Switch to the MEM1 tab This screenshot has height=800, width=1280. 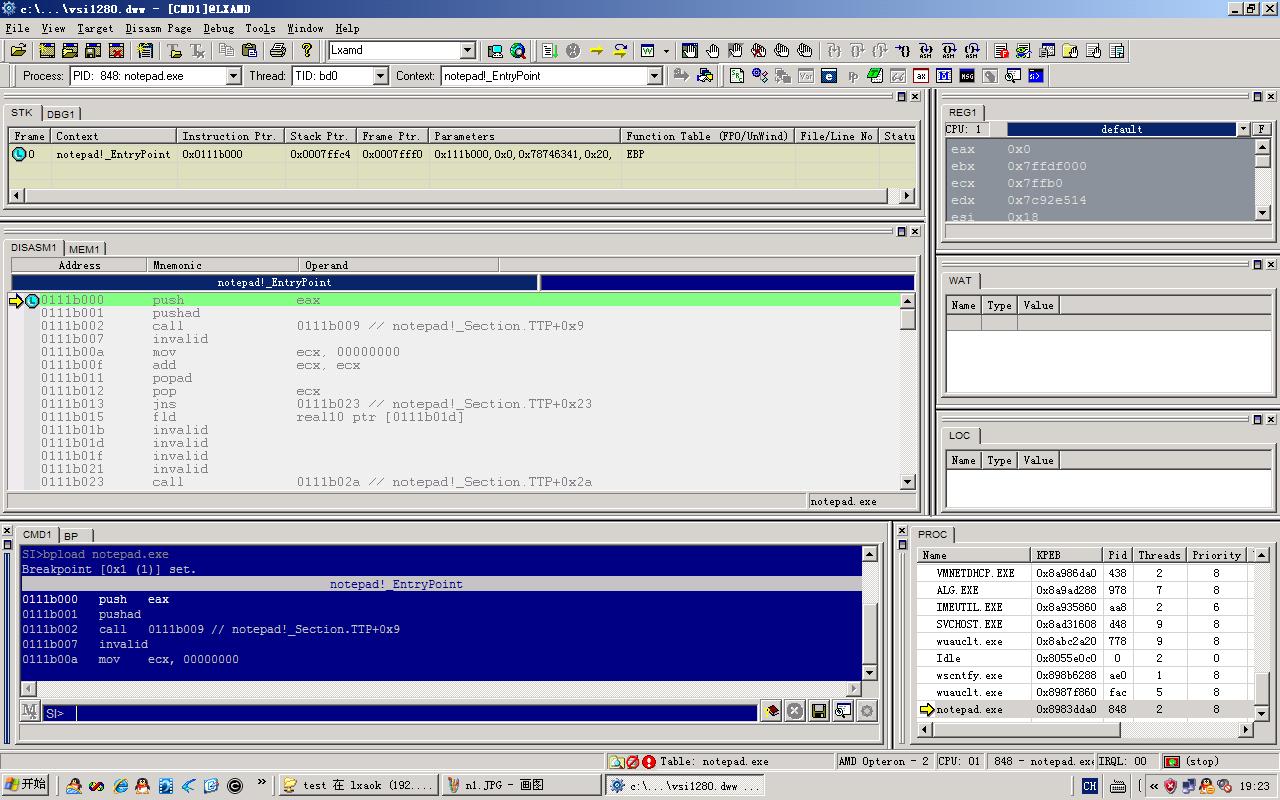[x=84, y=249]
